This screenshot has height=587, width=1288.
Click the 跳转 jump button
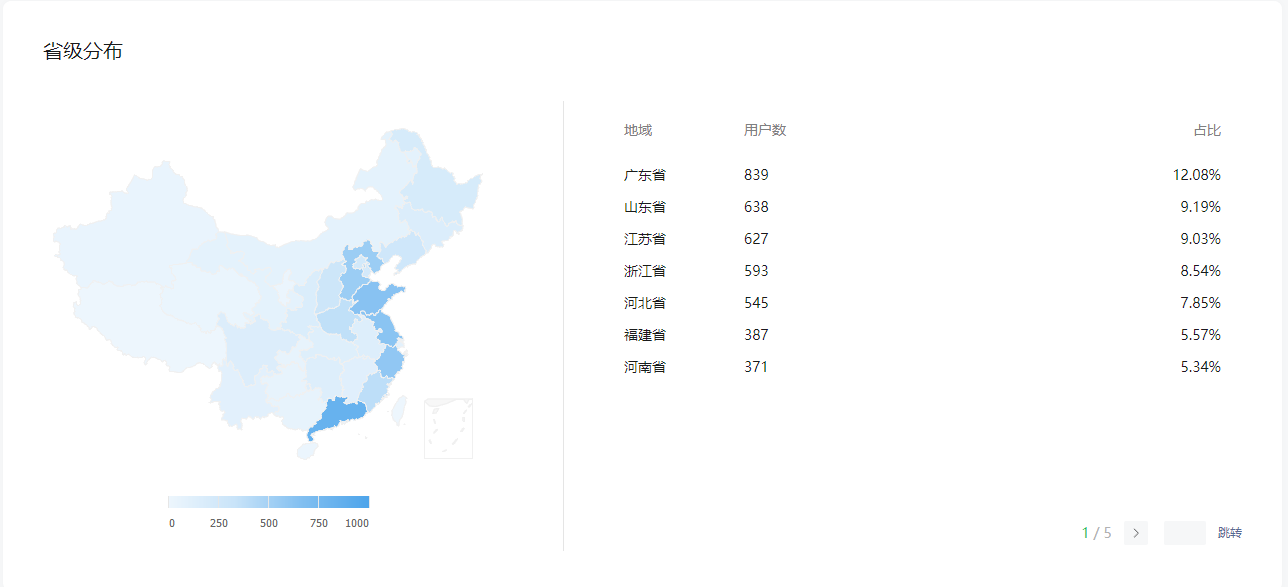pos(1230,533)
